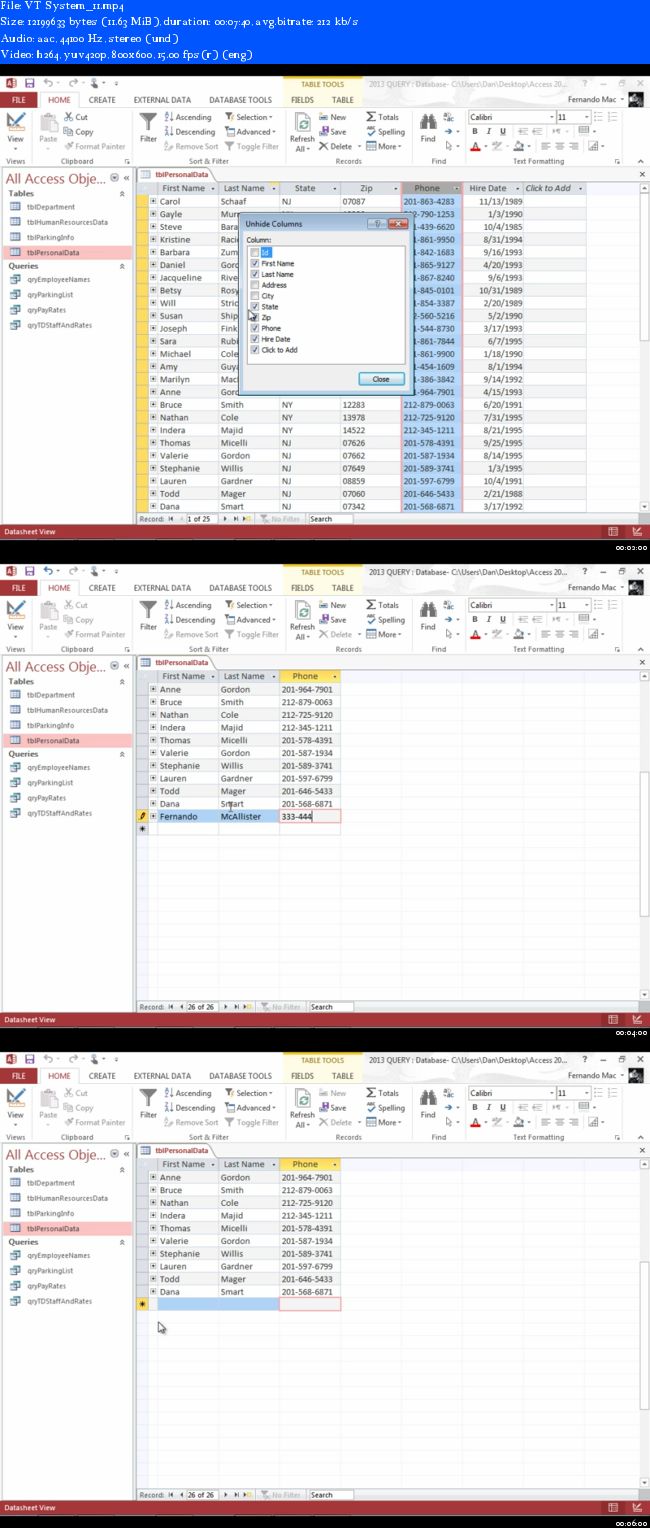Screen dimensions: 650x1528
Task: Open qryParkingList query in the 00:04:00 frame
Action: coord(50,783)
